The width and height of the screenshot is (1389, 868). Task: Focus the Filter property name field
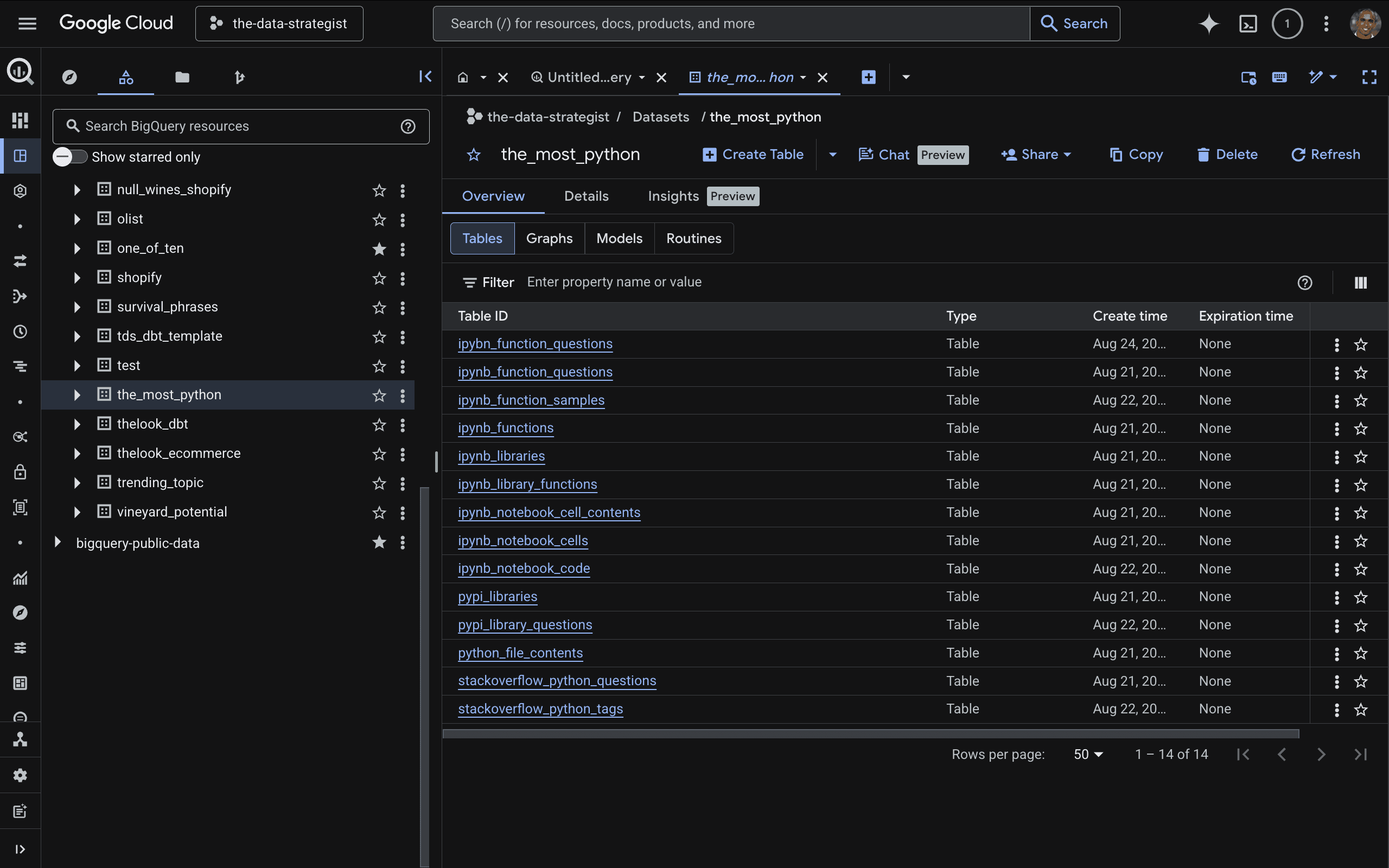901,283
